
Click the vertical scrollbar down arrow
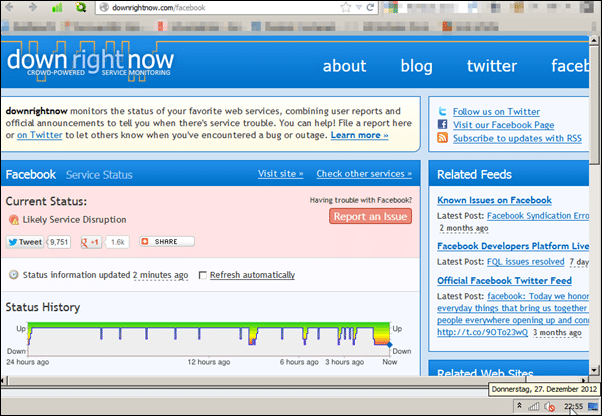tap(594, 370)
